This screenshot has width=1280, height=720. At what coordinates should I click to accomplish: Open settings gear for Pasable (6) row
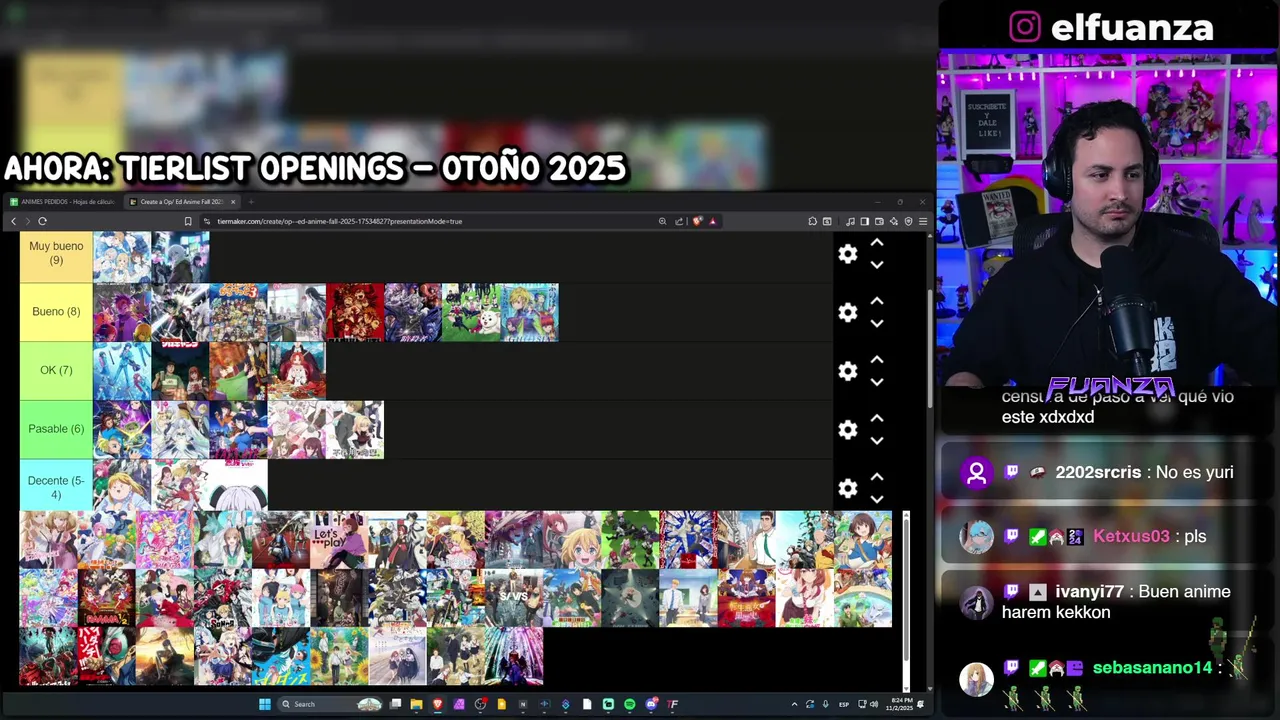click(x=848, y=429)
